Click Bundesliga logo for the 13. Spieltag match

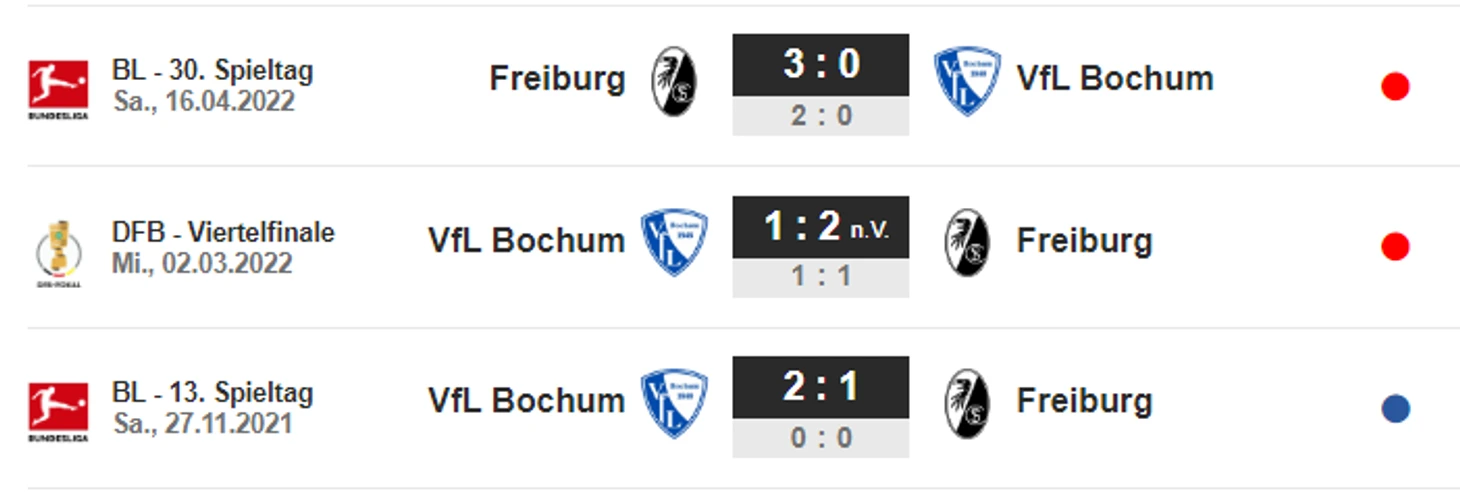pos(58,411)
